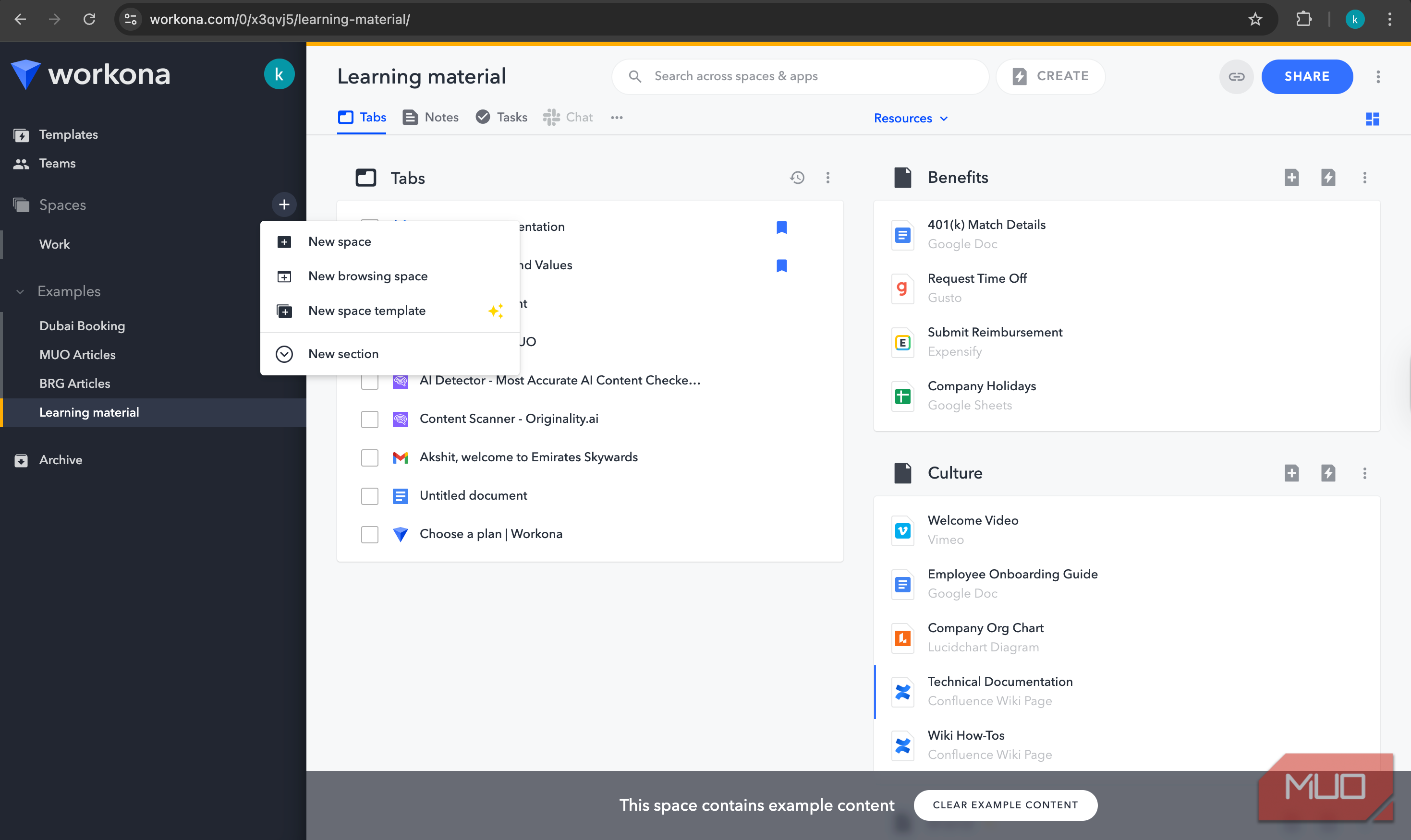Image resolution: width=1411 pixels, height=840 pixels.
Task: Open the Chat tab
Action: coord(567,117)
